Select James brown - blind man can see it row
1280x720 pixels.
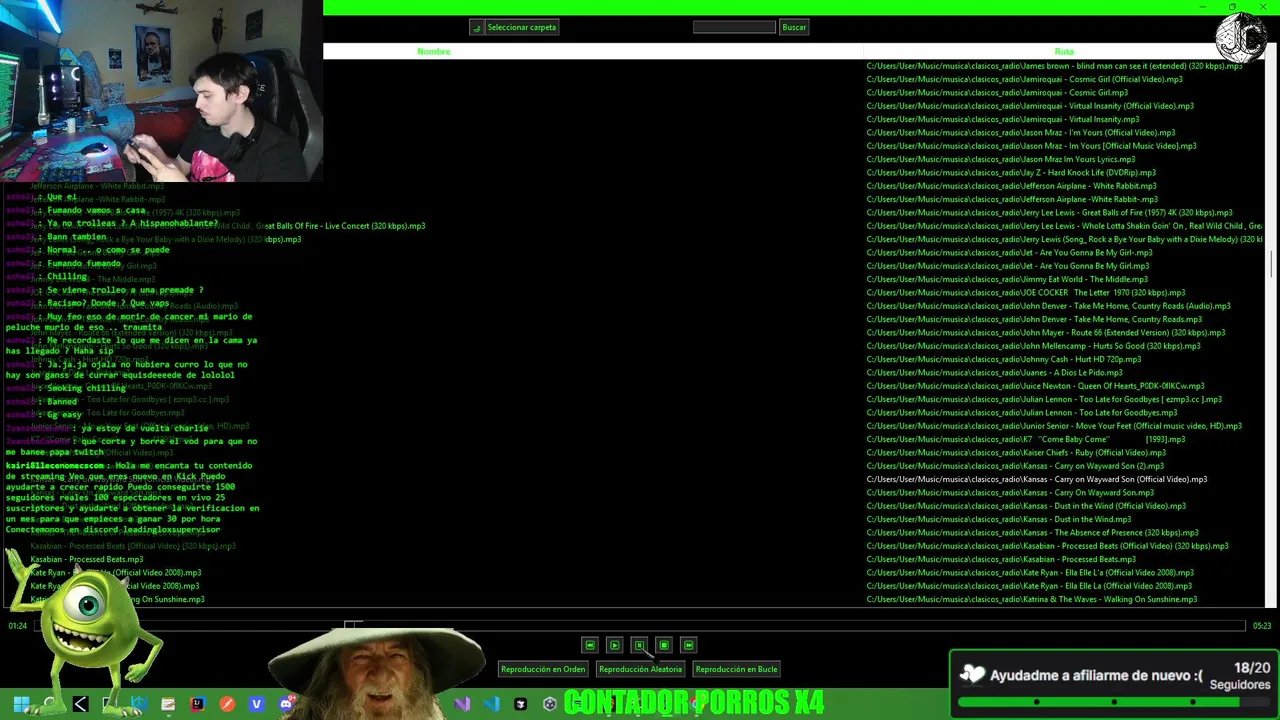[1054, 66]
